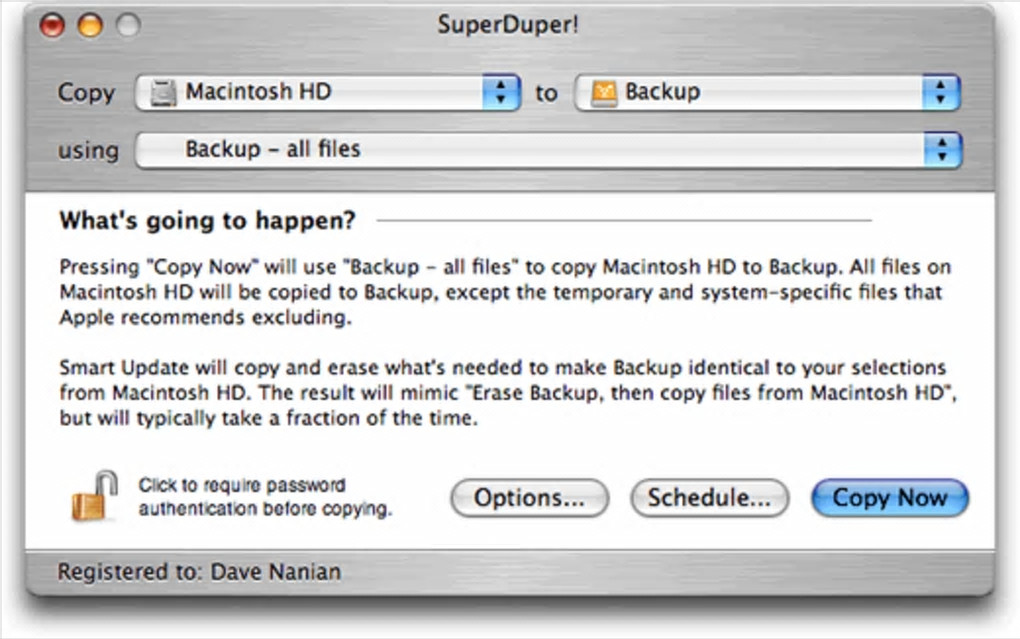The height and width of the screenshot is (639, 1020).
Task: Open the Backup destination dropdown
Action: click(760, 93)
